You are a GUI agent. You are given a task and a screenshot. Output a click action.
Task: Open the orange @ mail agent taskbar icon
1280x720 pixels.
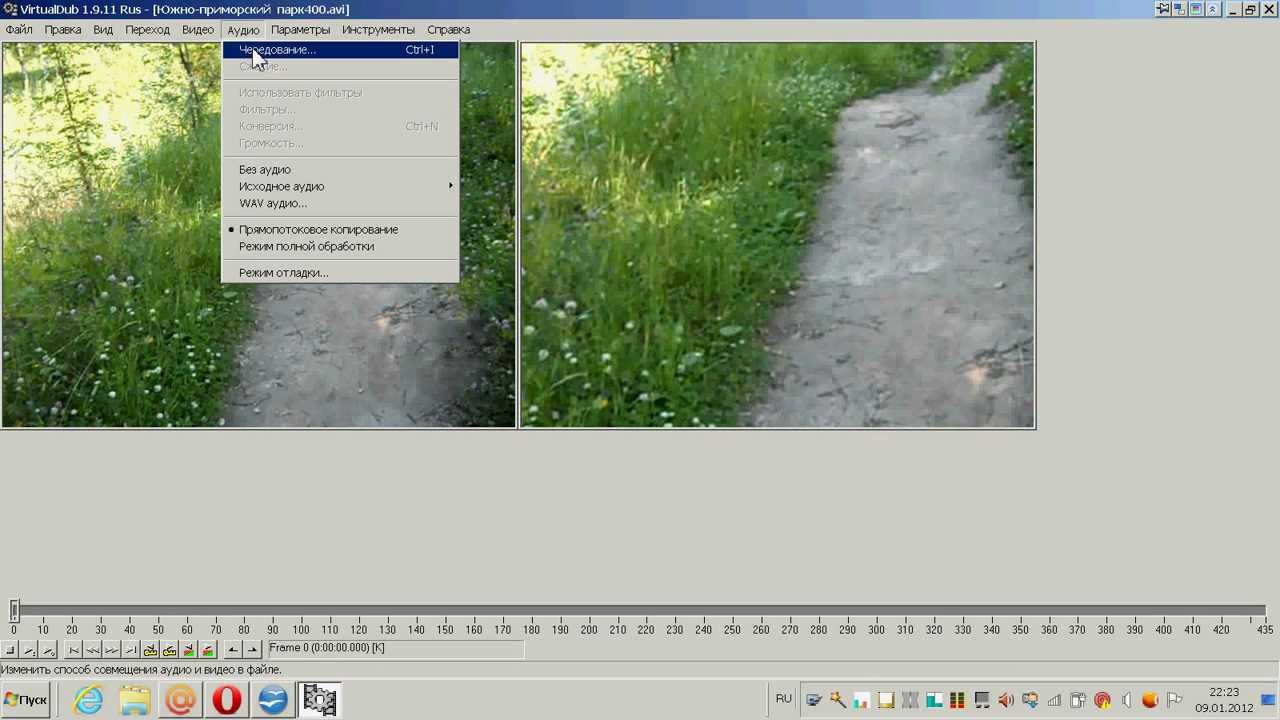[x=180, y=700]
